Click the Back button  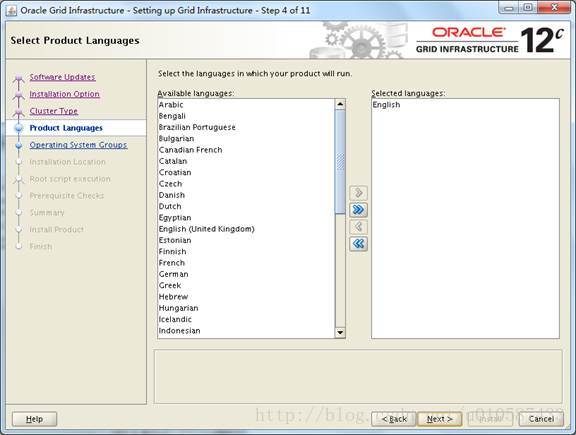click(x=394, y=419)
